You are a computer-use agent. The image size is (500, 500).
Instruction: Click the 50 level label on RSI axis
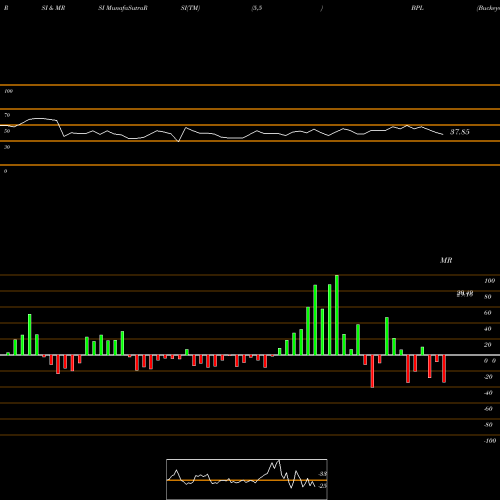point(7,131)
